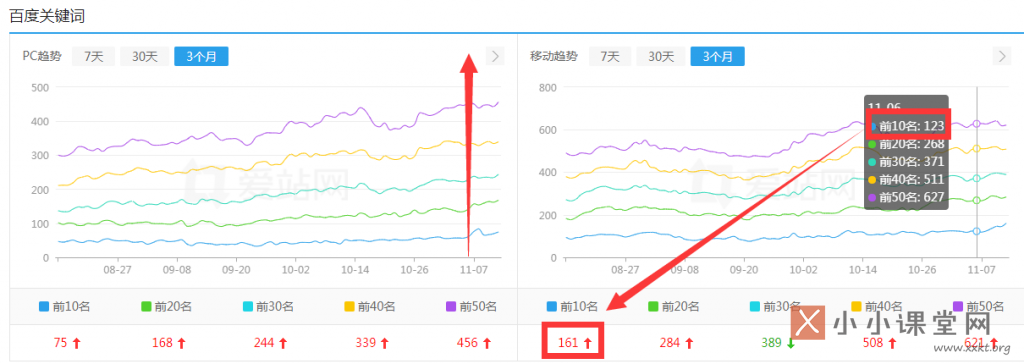Select 30天 tab in 移动趋势 chart
This screenshot has width=1024, height=364.
click(x=661, y=56)
